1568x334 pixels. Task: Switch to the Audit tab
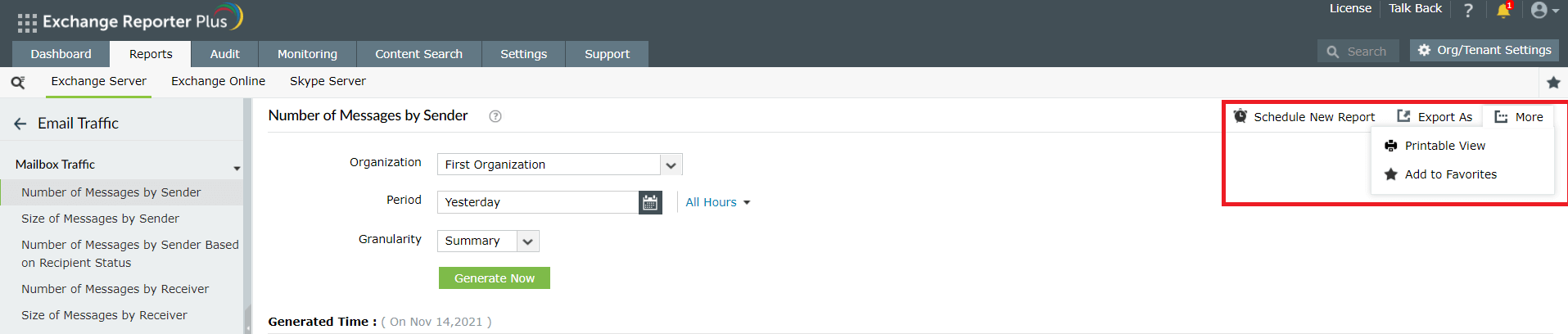point(224,54)
